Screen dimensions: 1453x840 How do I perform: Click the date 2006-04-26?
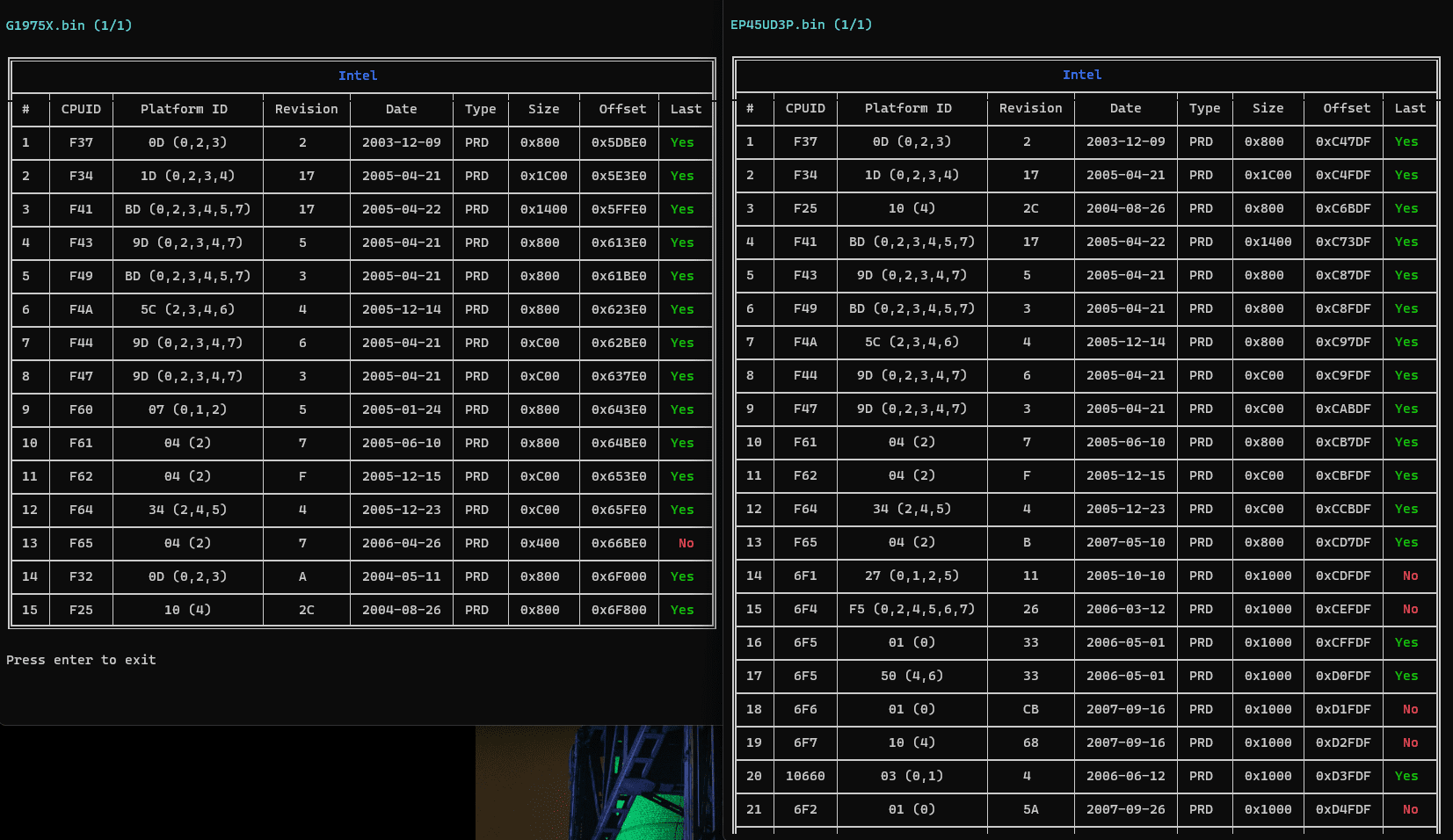pos(402,543)
